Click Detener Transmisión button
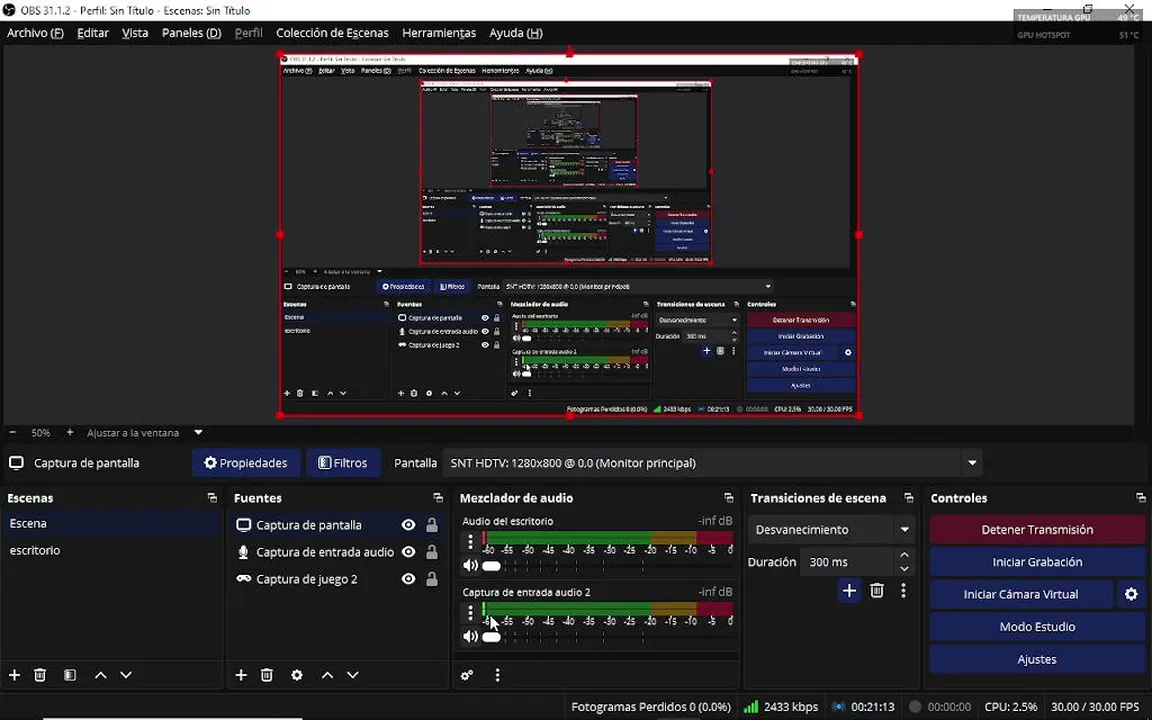Viewport: 1152px width, 720px height. [1037, 529]
